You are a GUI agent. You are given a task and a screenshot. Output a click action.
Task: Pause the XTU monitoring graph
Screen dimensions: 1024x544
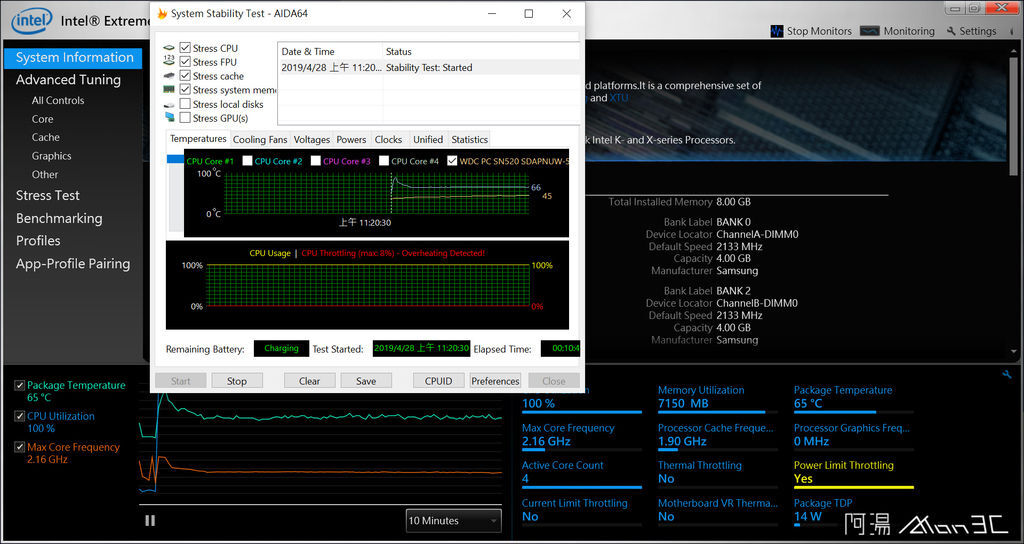(150, 520)
